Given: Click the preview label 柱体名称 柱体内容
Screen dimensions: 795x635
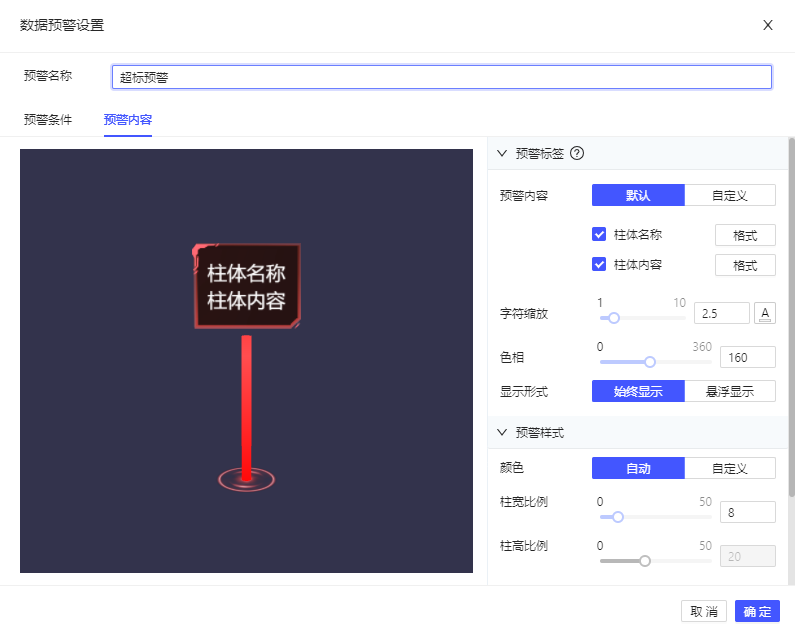Looking at the screenshot, I should coord(247,287).
